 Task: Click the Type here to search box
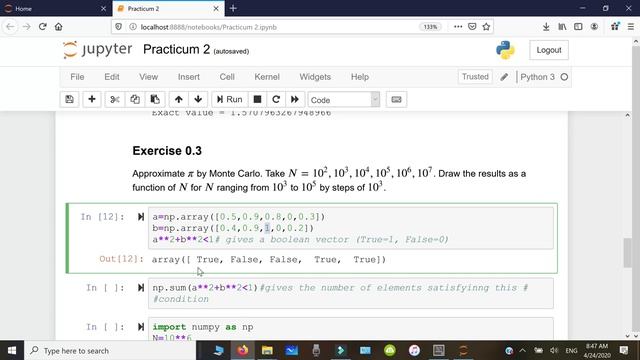click(110, 351)
